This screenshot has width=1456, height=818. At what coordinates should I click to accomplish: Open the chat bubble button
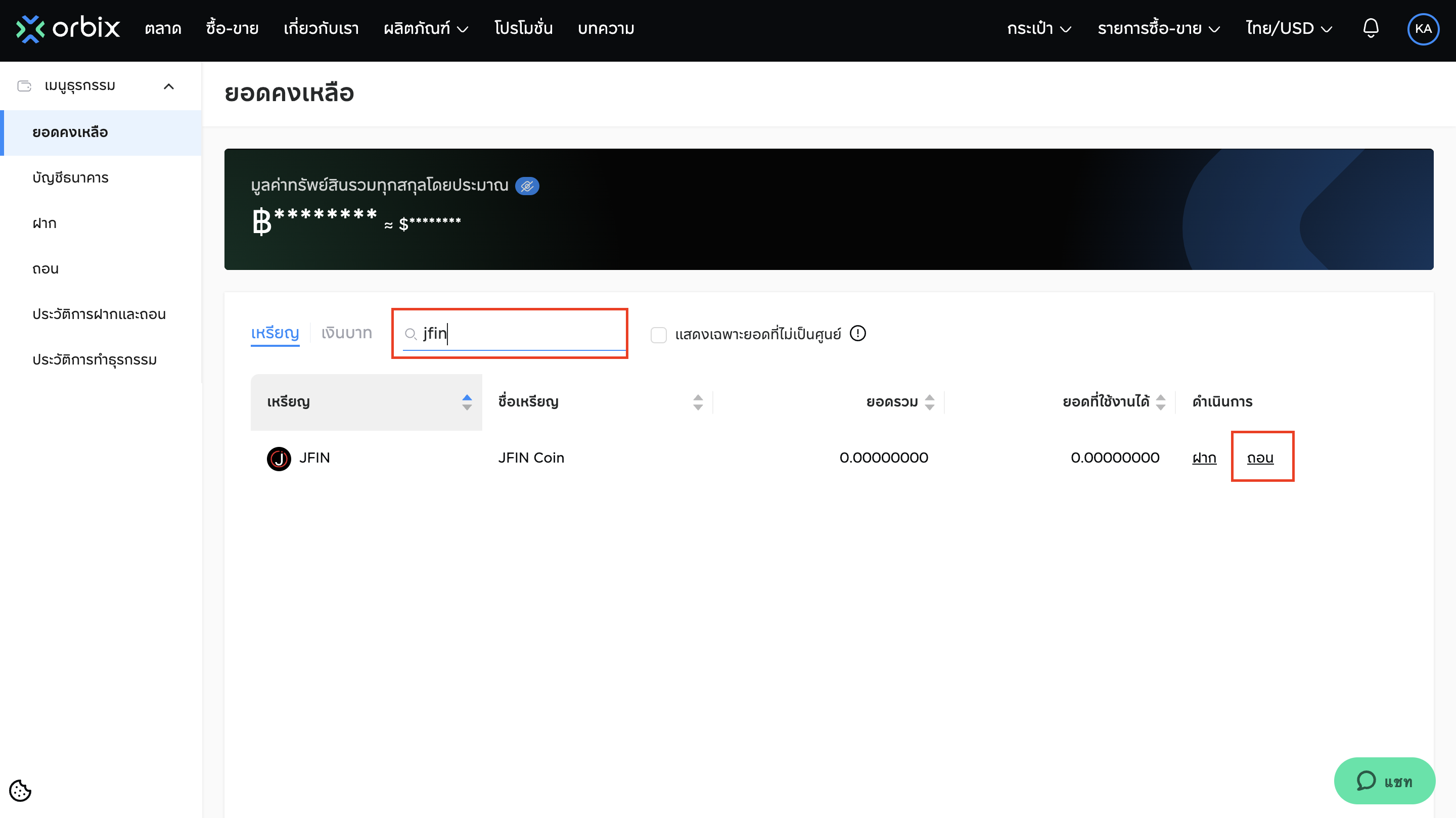tap(1384, 781)
